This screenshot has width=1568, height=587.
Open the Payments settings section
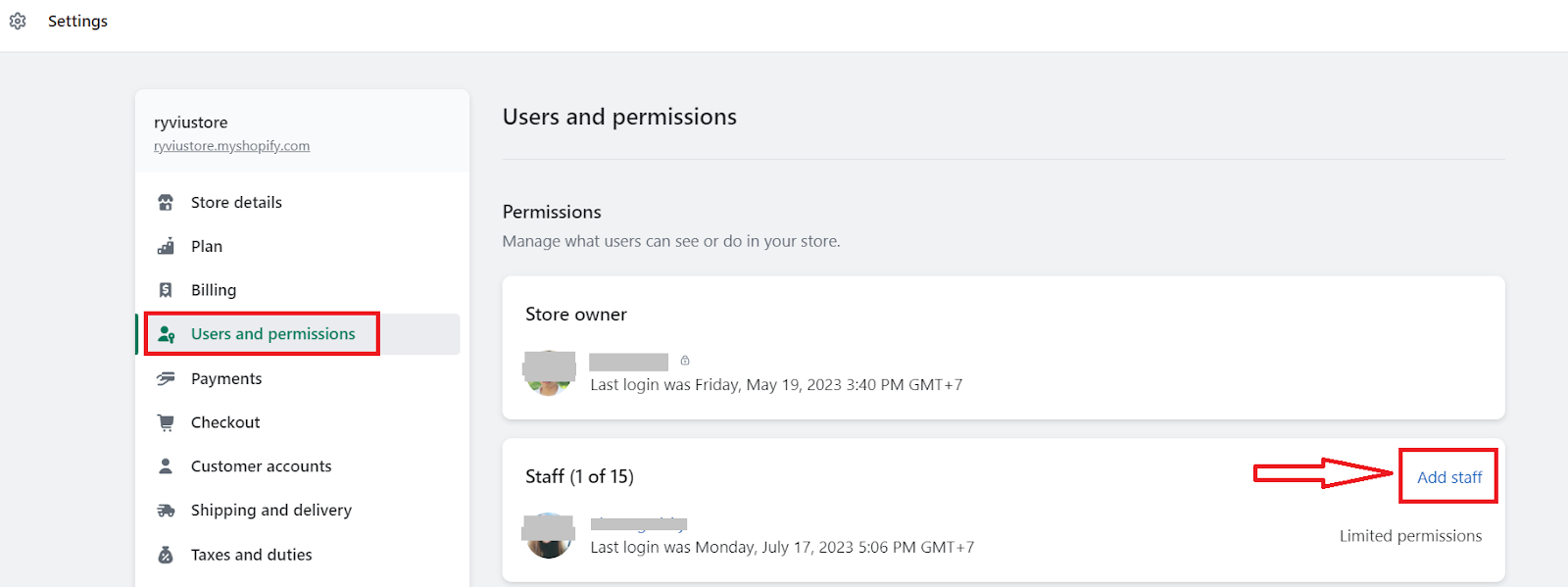point(226,378)
